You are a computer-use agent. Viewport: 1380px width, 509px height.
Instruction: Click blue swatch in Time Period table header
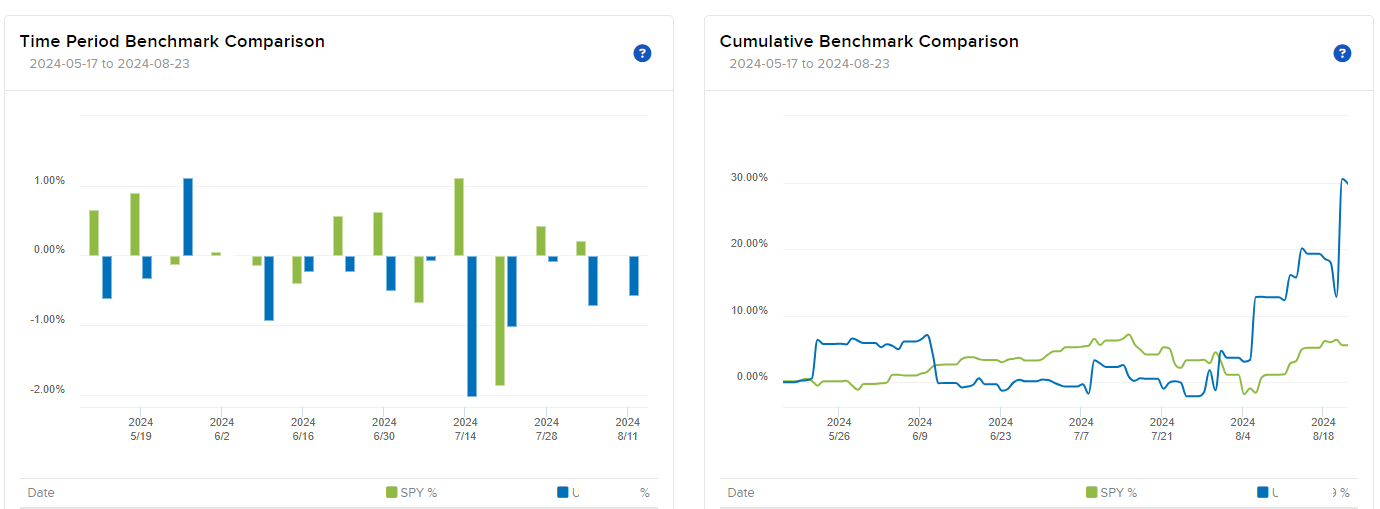point(562,492)
